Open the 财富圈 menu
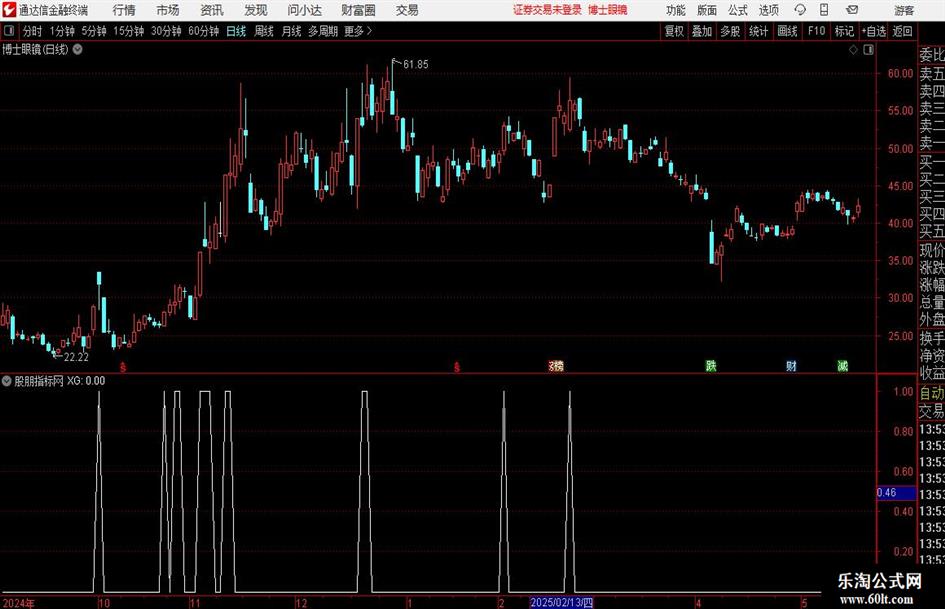Image resolution: width=945 pixels, height=609 pixels. pyautogui.click(x=358, y=10)
